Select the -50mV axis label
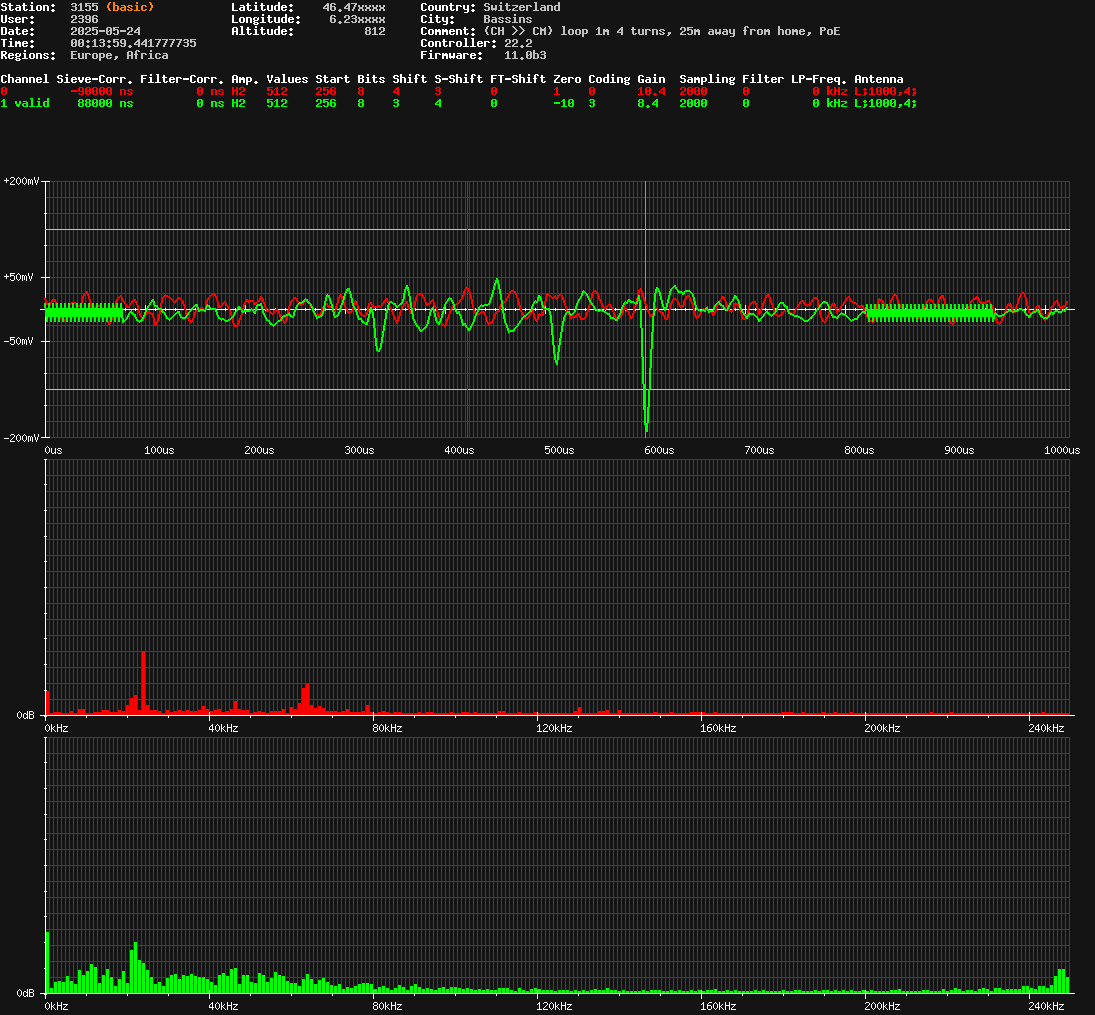 click(x=18, y=342)
